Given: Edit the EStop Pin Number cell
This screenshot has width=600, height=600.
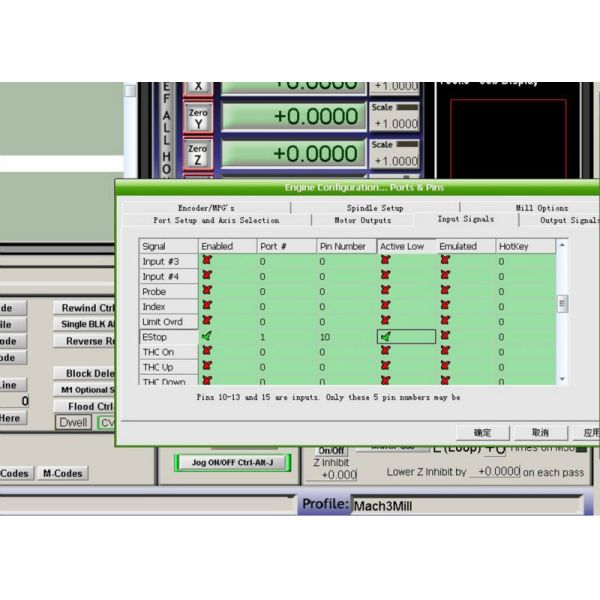Looking at the screenshot, I should (345, 337).
